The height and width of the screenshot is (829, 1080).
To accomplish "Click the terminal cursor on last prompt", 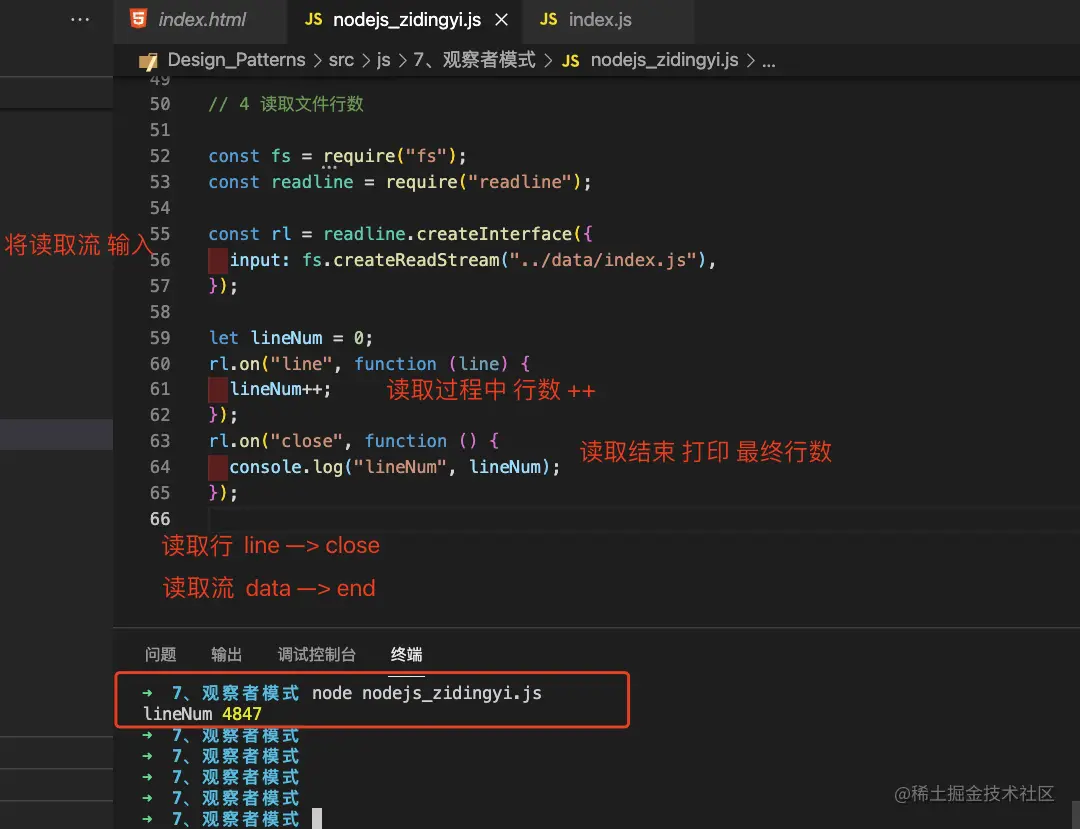I will pos(317,819).
